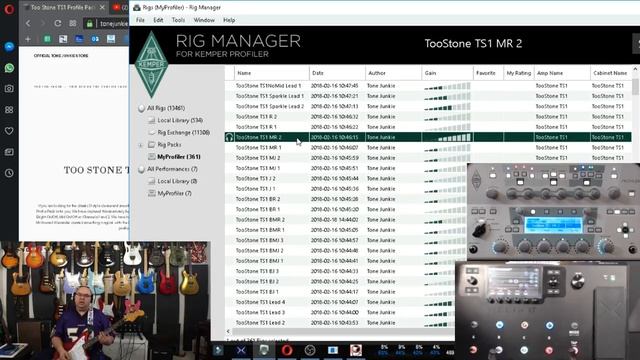Viewport: 640px width, 360px height.
Task: Select MyProfiler (7) under All Performances
Action: pyautogui.click(x=174, y=193)
